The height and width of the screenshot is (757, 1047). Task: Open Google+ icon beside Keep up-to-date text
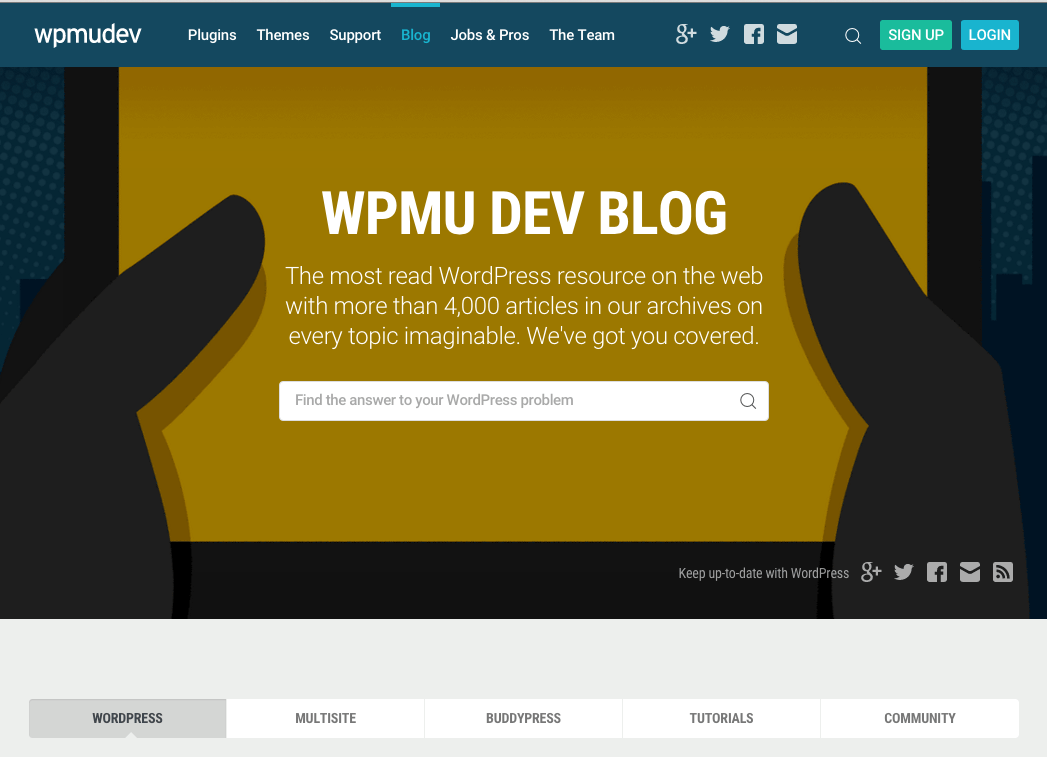coord(871,572)
